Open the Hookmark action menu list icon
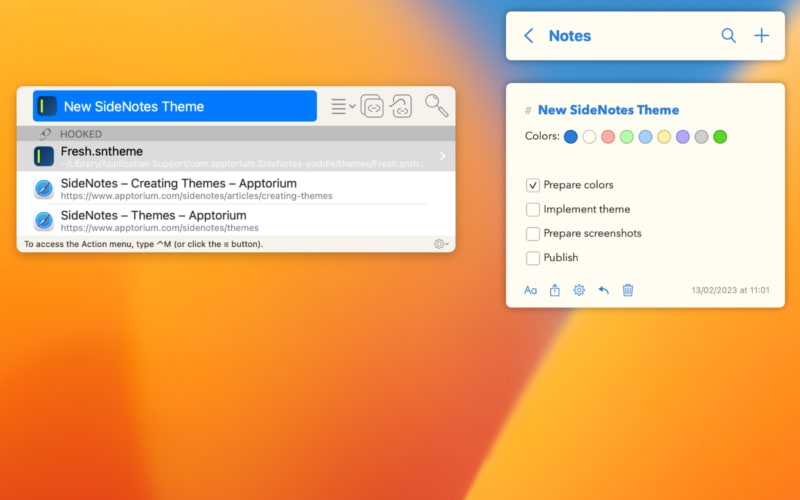Screen dimensions: 800x500 tap(342, 107)
